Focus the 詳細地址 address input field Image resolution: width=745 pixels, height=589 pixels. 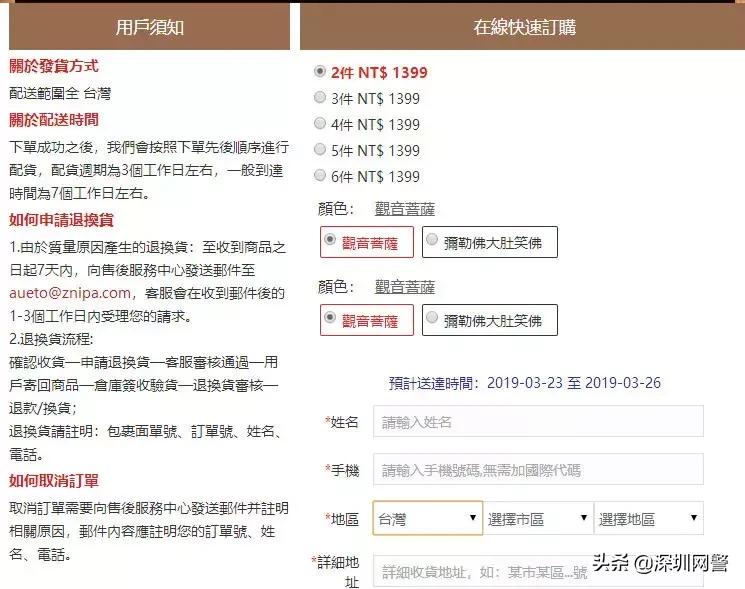[x=538, y=571]
